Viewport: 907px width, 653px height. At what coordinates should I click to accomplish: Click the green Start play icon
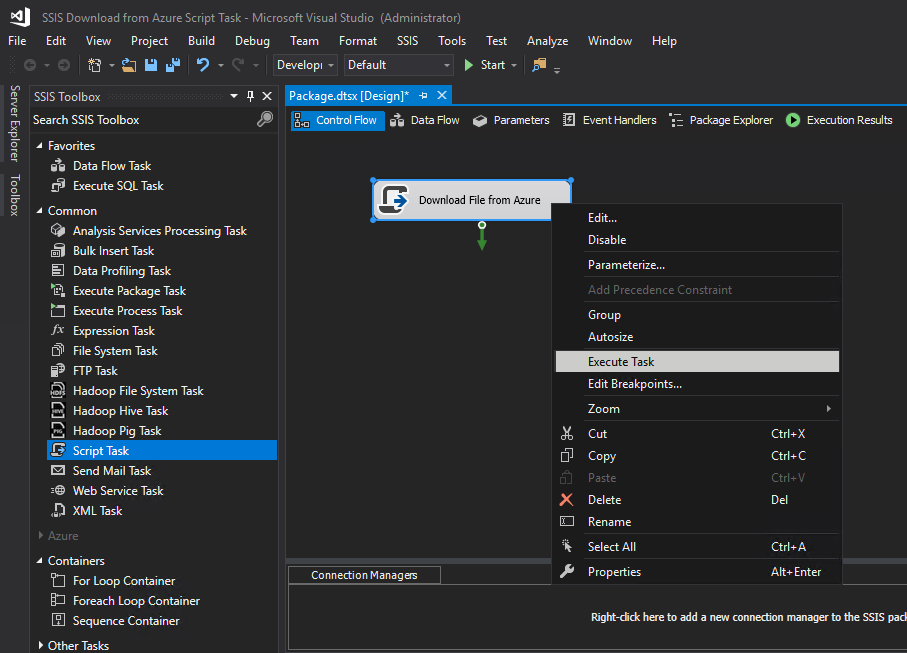[x=469, y=65]
